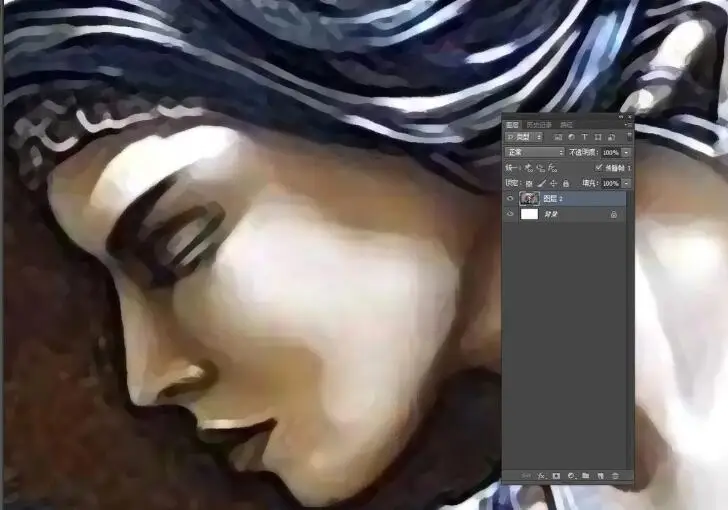Lock image pixels brush icon

tap(541, 183)
